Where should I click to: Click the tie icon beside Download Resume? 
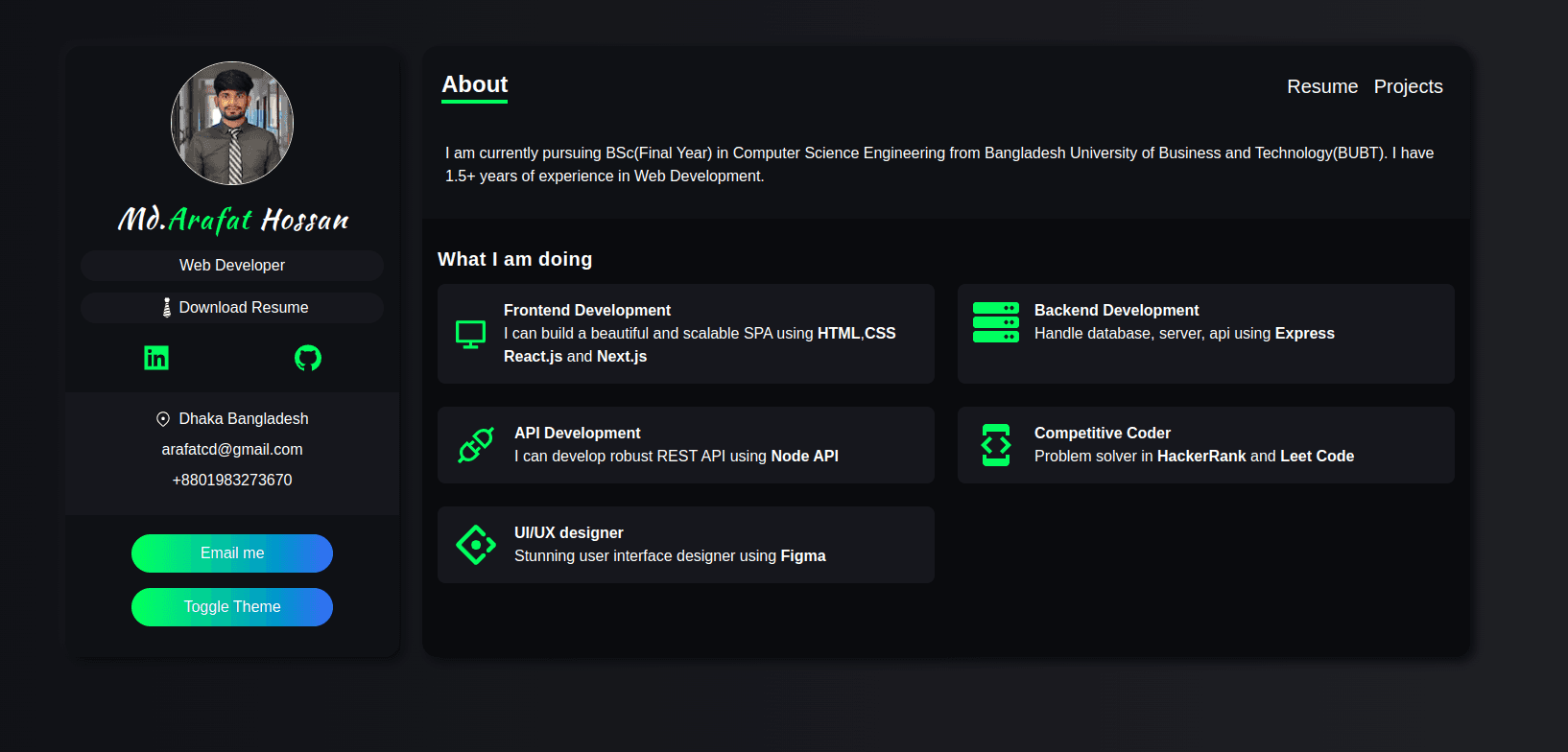(167, 308)
